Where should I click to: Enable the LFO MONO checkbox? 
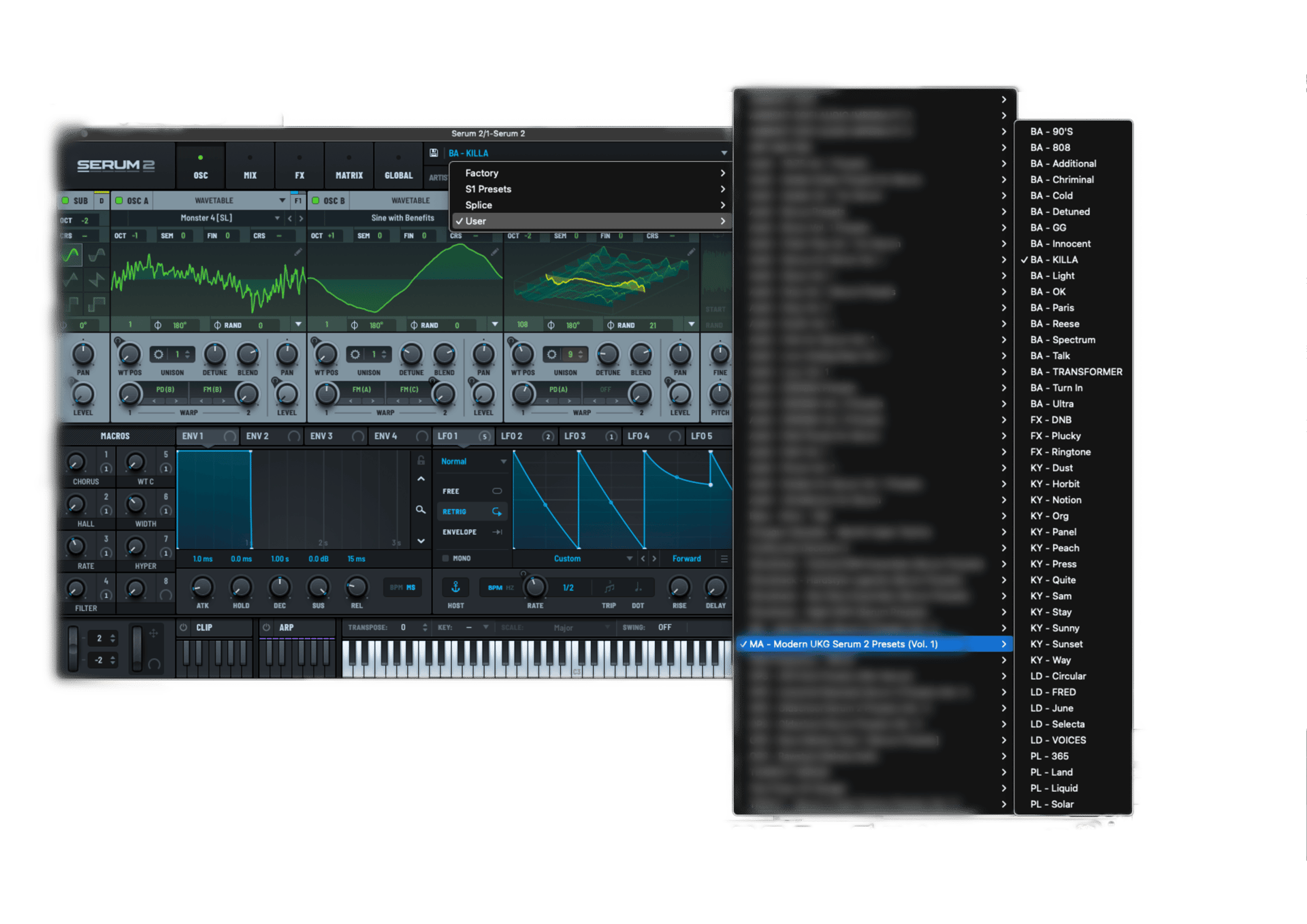coord(446,559)
